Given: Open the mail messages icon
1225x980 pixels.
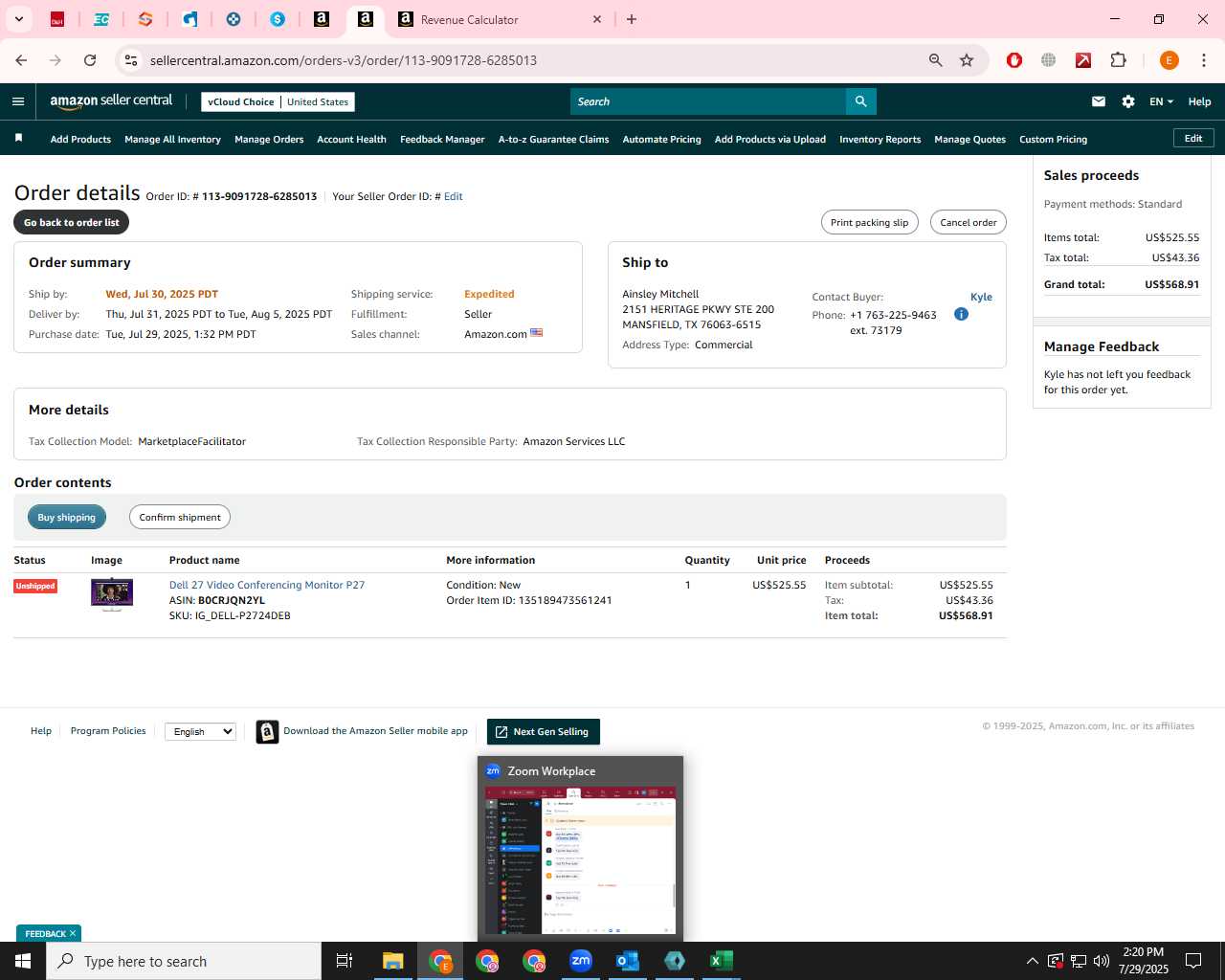Looking at the screenshot, I should 1099,101.
